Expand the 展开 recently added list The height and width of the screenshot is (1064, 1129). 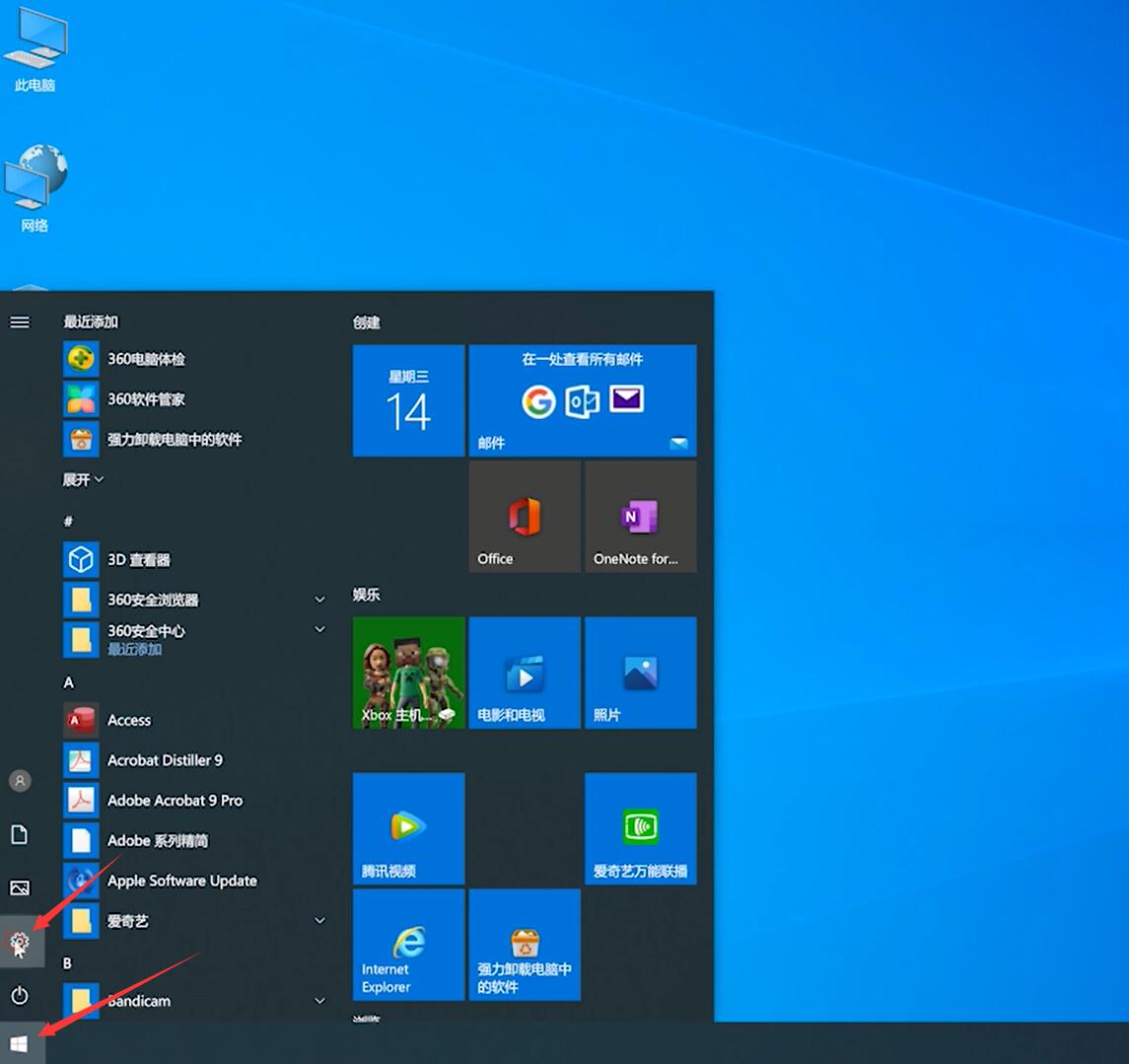tap(82, 479)
